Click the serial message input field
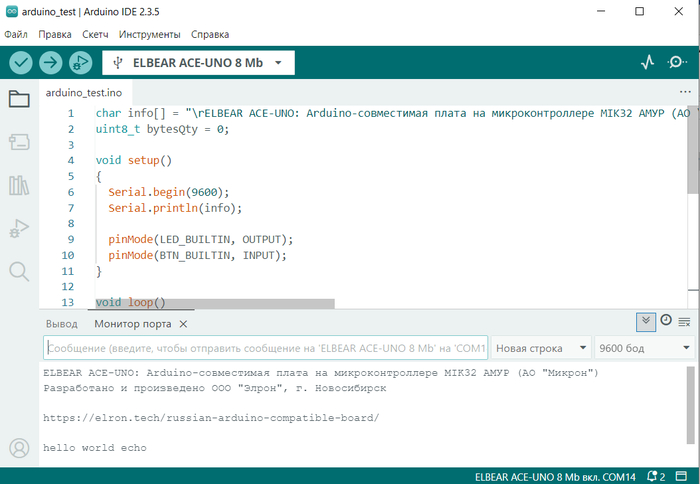 [265, 348]
